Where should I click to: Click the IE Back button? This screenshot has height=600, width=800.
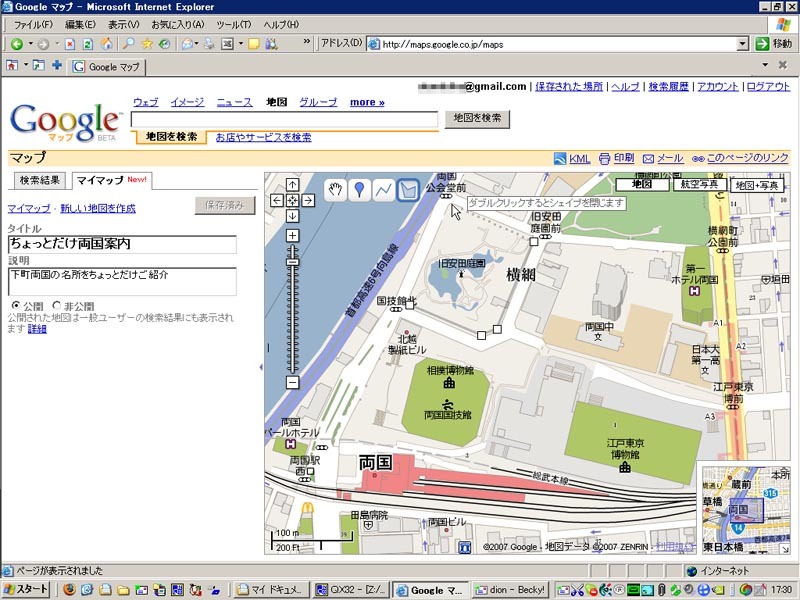17,44
